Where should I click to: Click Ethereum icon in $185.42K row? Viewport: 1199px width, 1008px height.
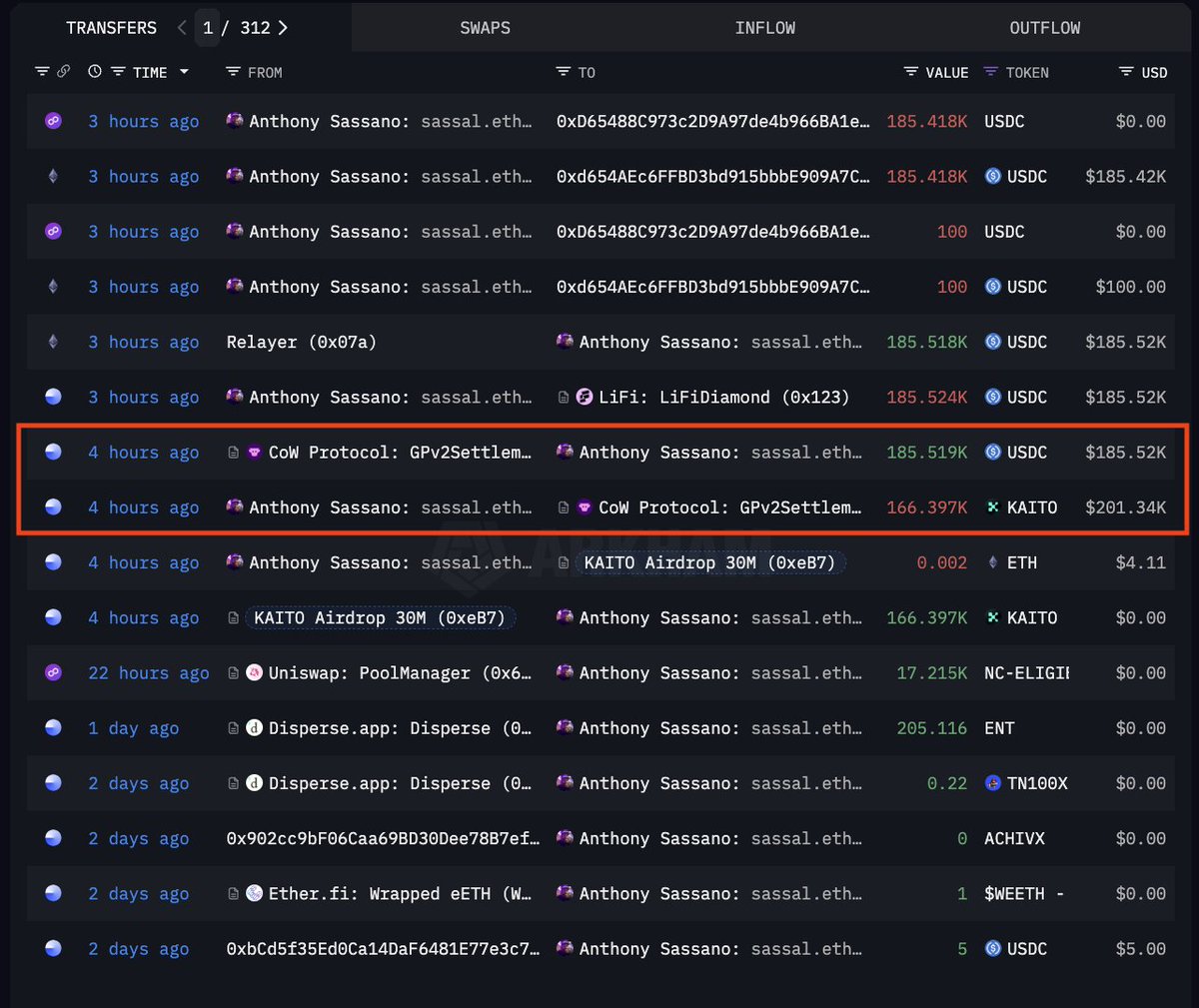click(53, 176)
